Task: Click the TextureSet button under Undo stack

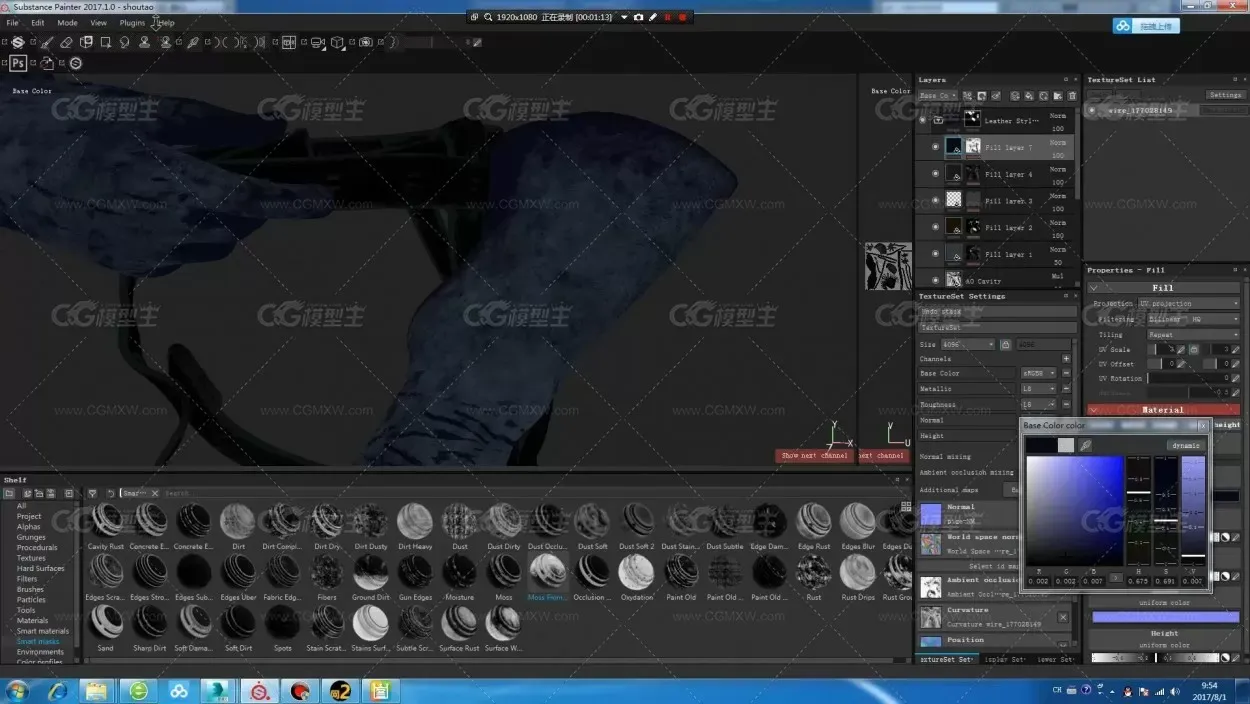Action: [997, 327]
